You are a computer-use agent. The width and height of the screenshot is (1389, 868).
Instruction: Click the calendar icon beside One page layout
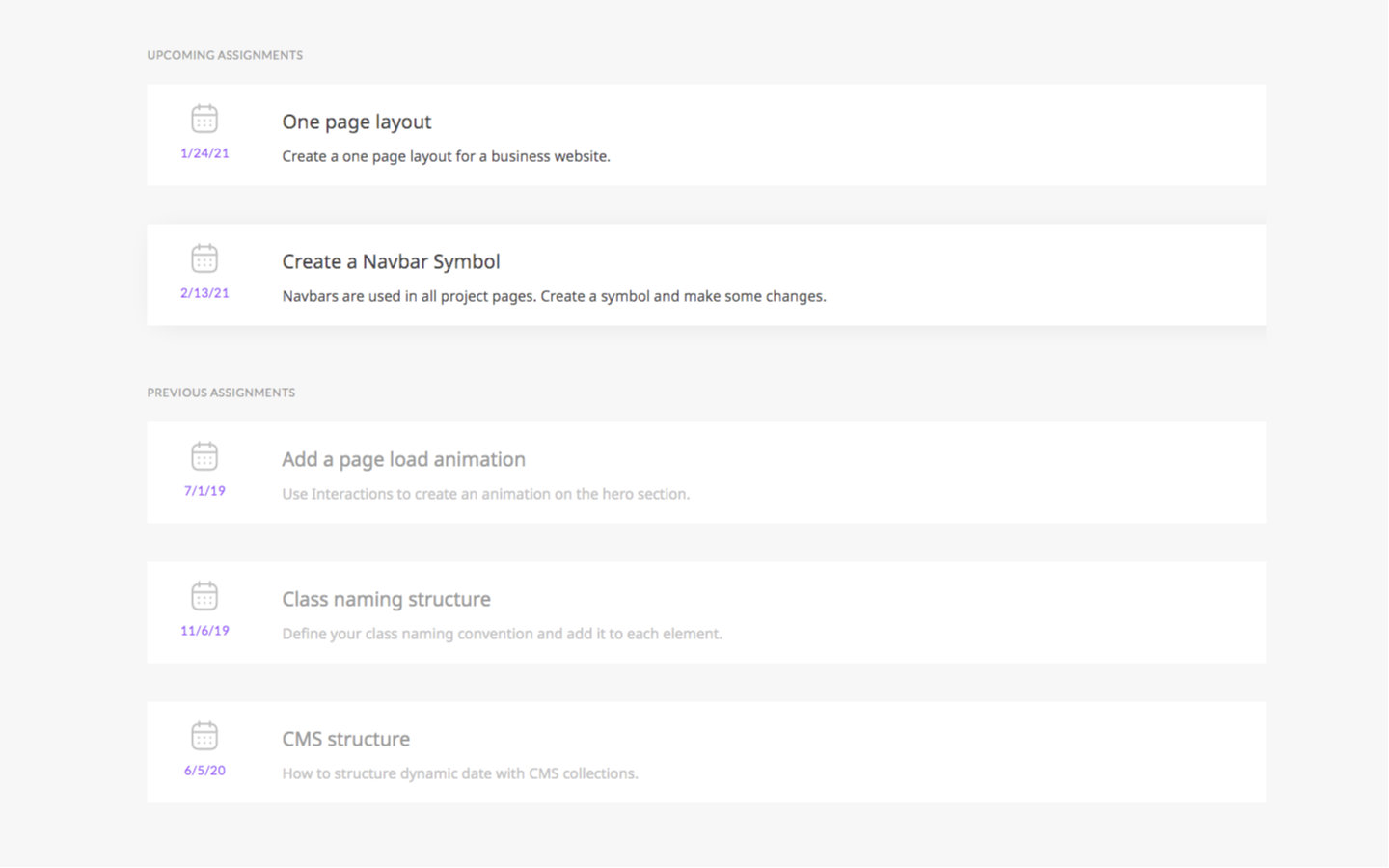[x=204, y=119]
